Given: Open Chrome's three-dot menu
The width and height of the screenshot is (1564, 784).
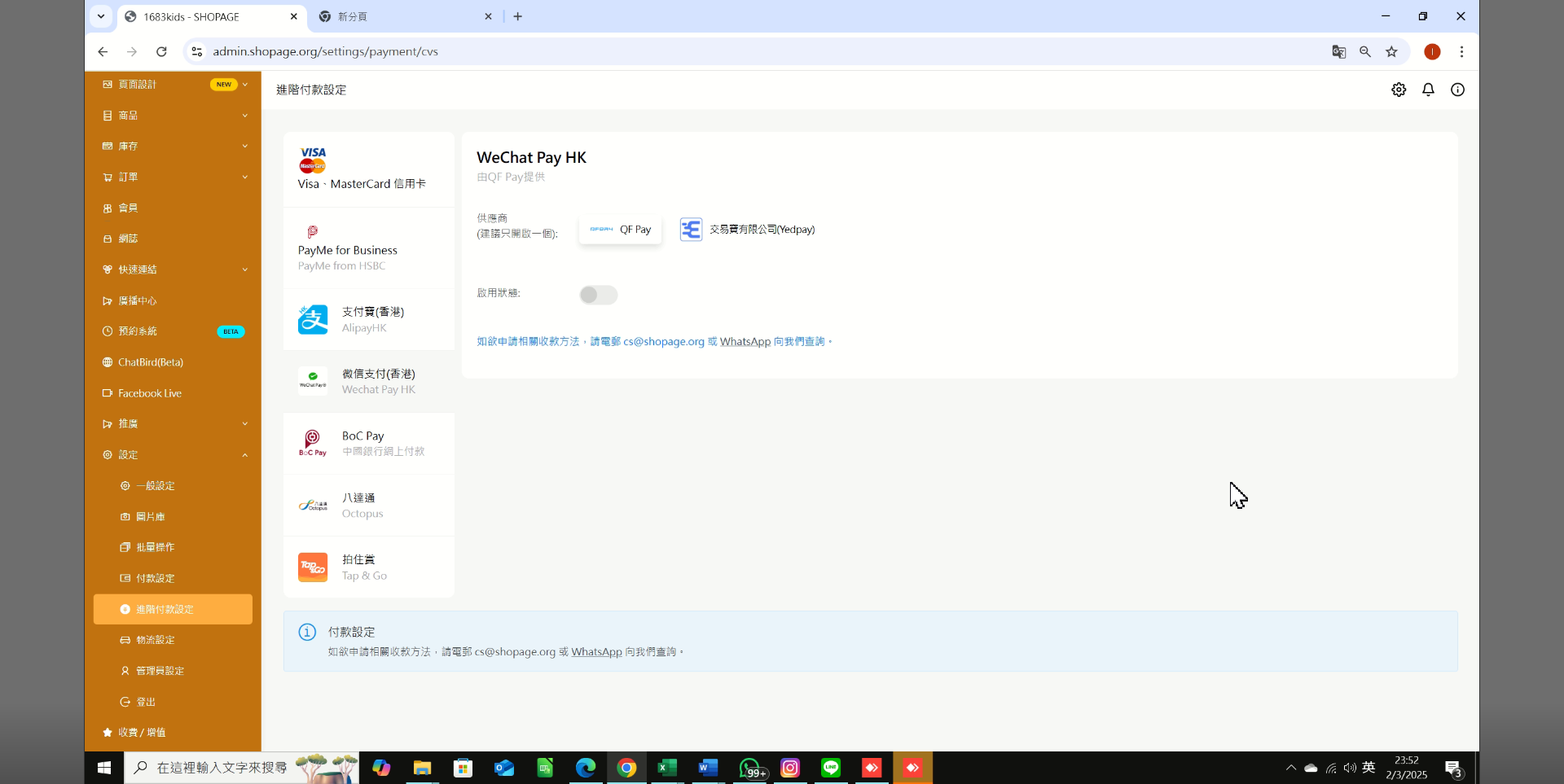Looking at the screenshot, I should coord(1461,51).
